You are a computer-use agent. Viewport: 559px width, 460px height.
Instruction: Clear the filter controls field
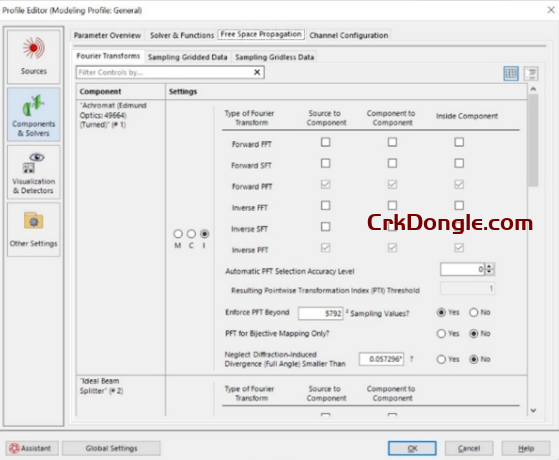[x=257, y=72]
